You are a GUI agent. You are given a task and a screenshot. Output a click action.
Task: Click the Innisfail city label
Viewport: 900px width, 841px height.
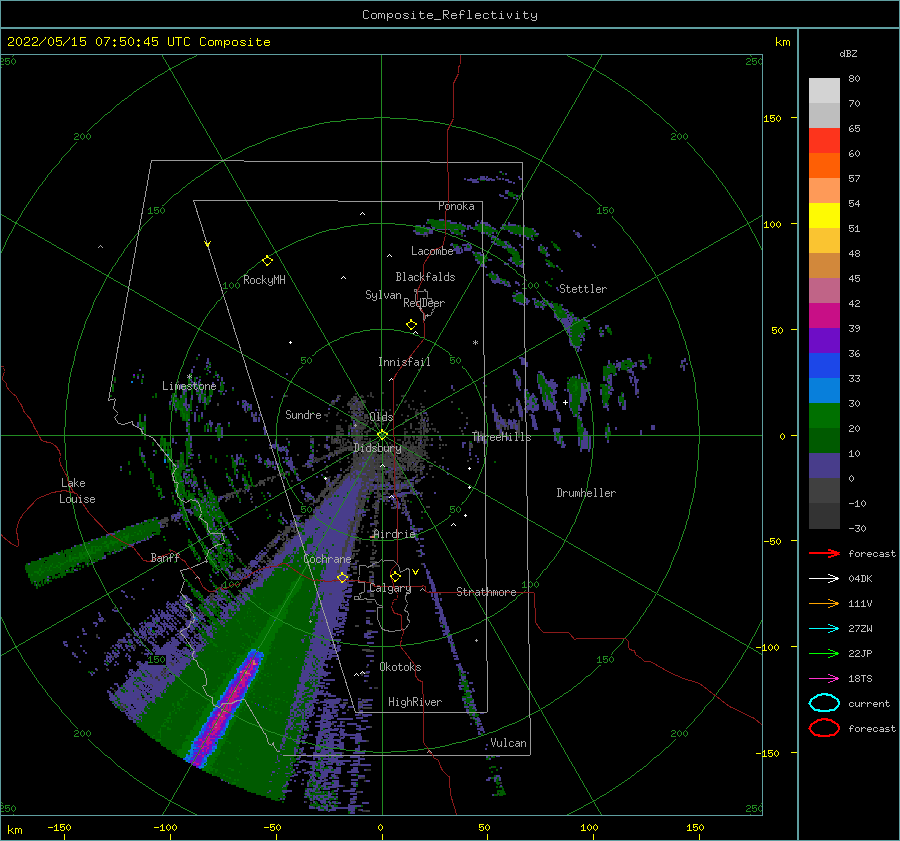pyautogui.click(x=404, y=362)
